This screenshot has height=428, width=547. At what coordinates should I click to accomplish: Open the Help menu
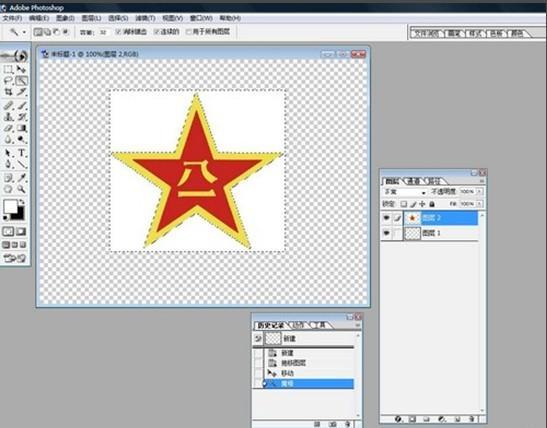click(x=230, y=18)
